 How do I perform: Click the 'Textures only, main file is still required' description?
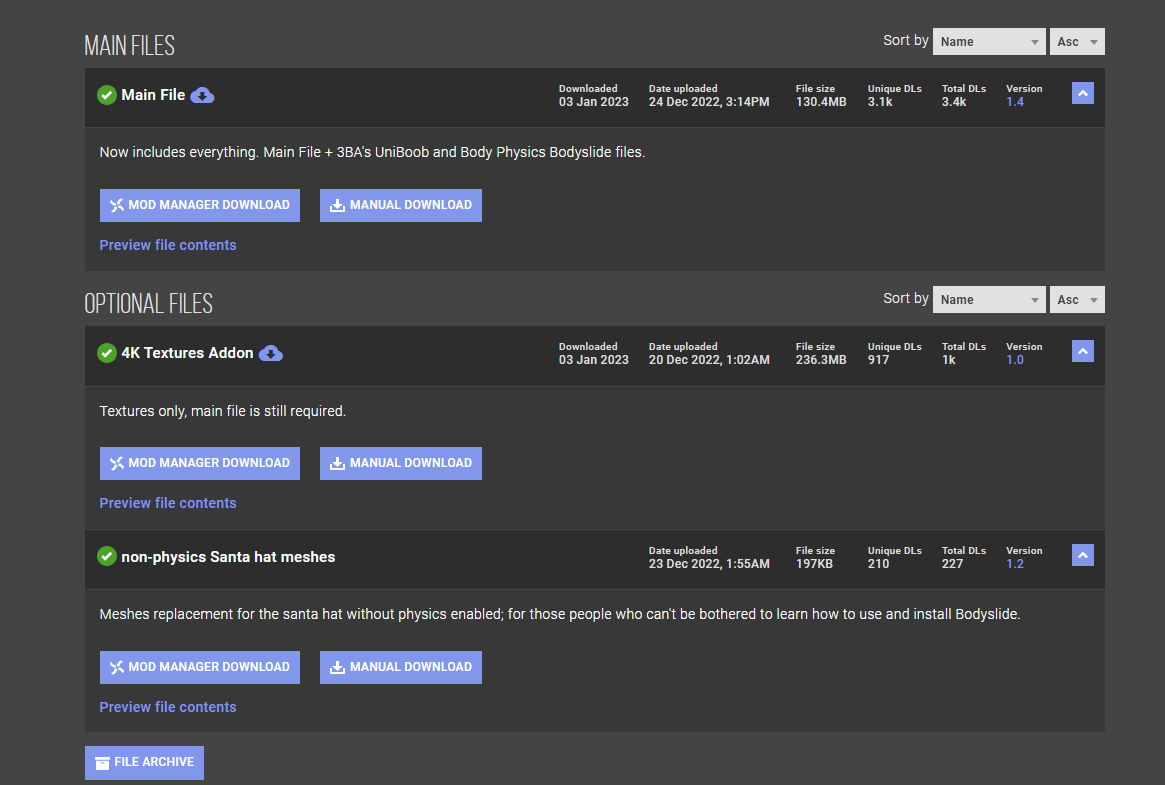pyautogui.click(x=223, y=411)
